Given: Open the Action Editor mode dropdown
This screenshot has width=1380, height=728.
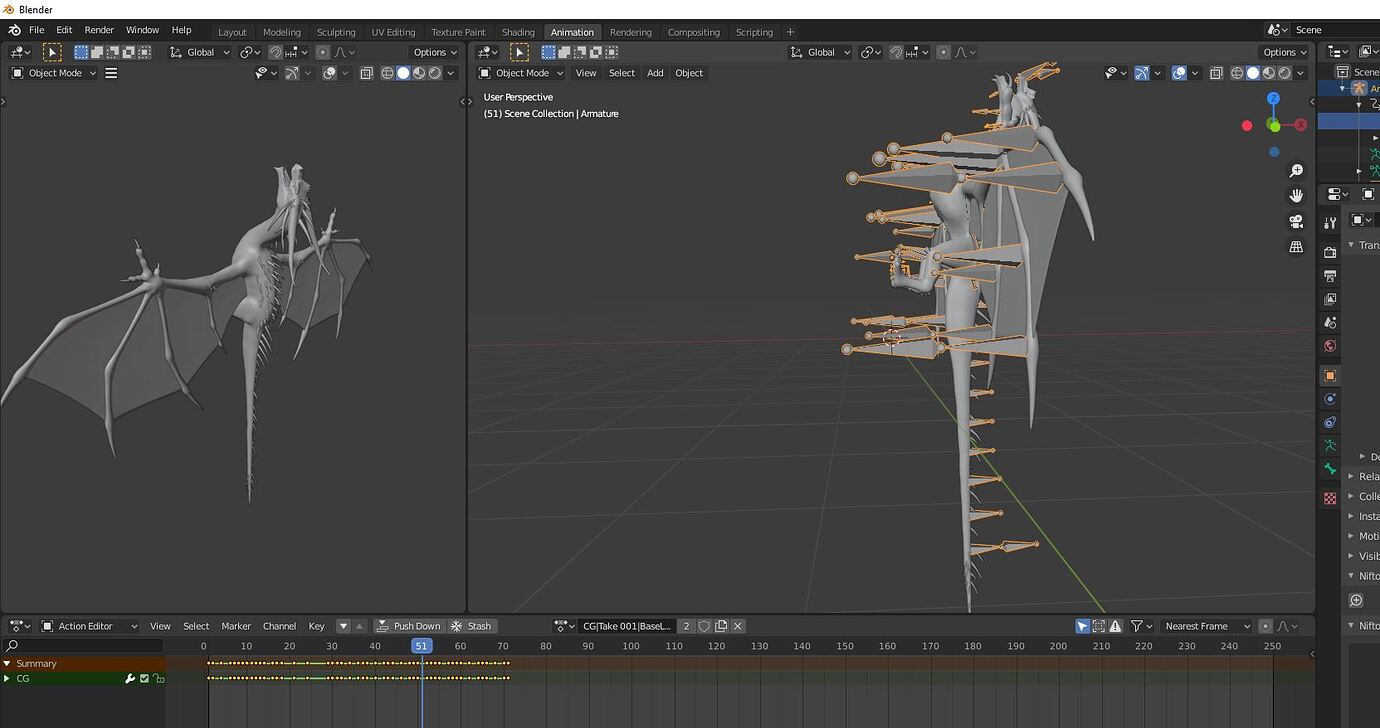Looking at the screenshot, I should pos(88,625).
